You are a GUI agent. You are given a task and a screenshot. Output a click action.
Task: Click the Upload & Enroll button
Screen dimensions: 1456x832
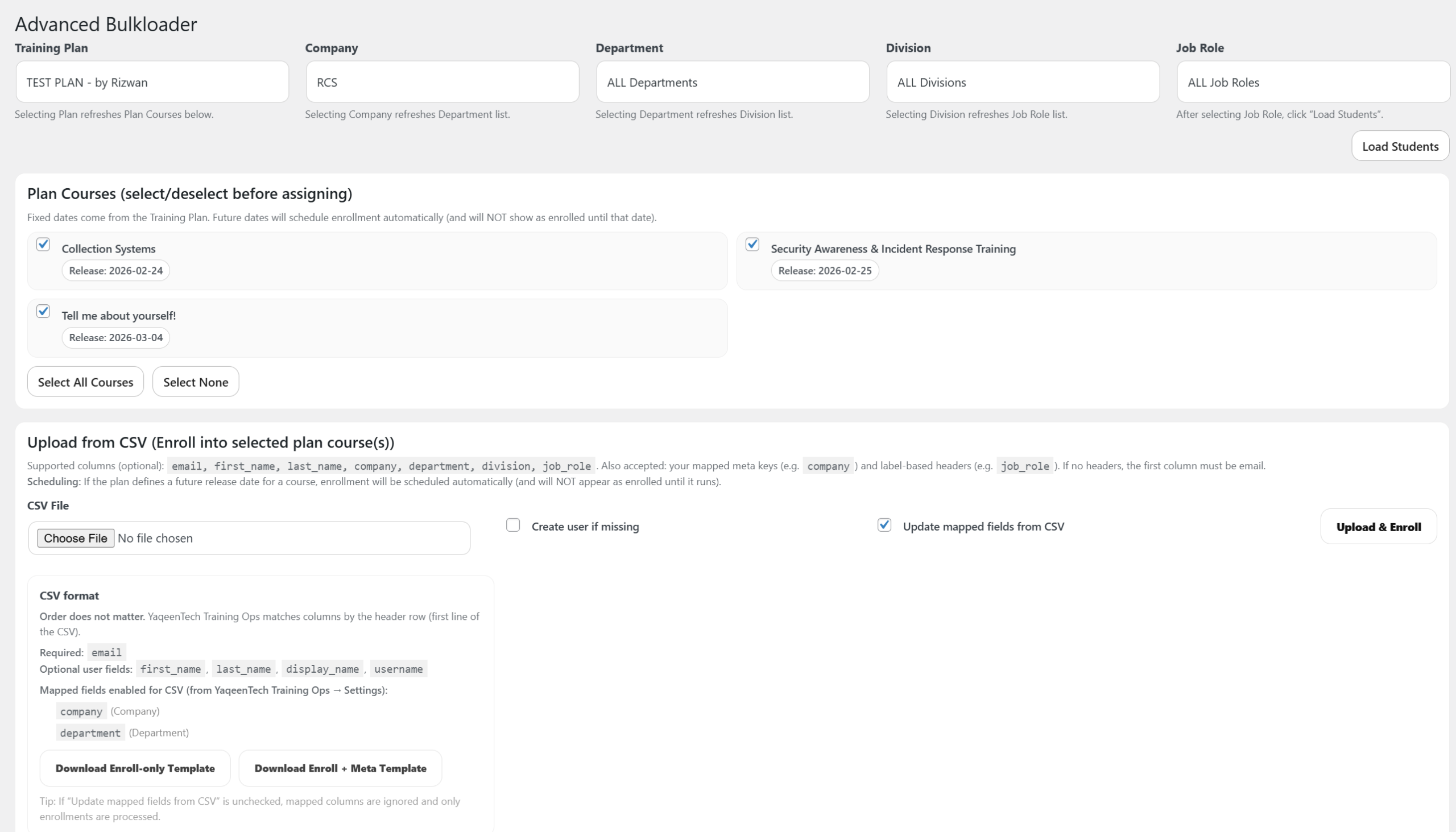tap(1378, 527)
